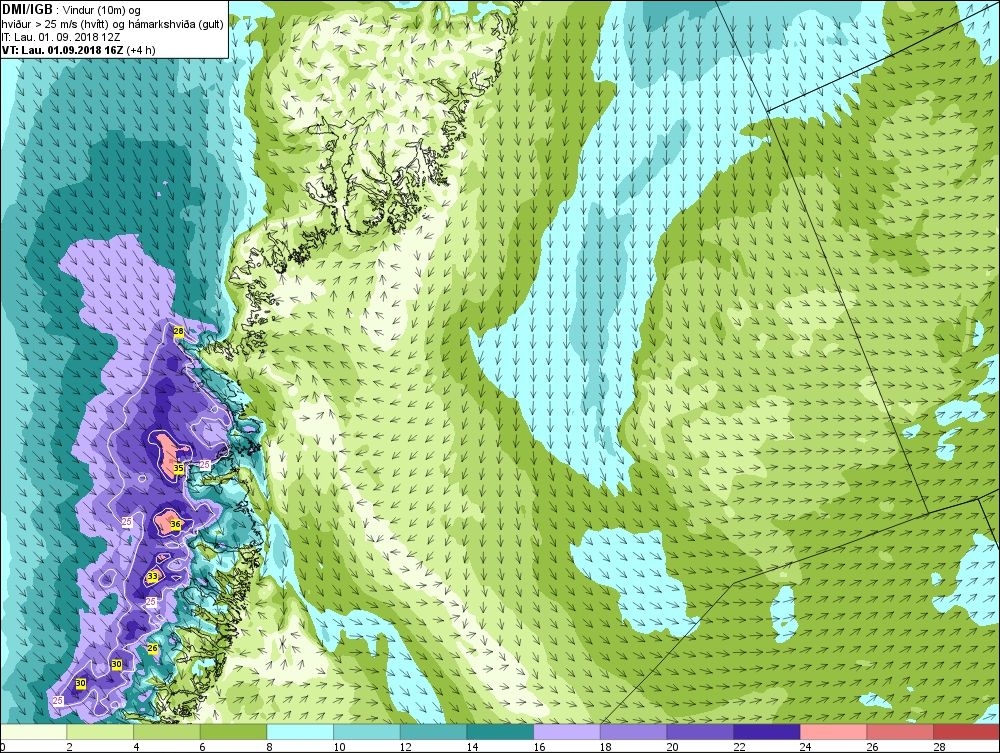Click the salmon 26–28 m/s legend swatch
Image resolution: width=1000 pixels, height=753 pixels.
coord(900,731)
